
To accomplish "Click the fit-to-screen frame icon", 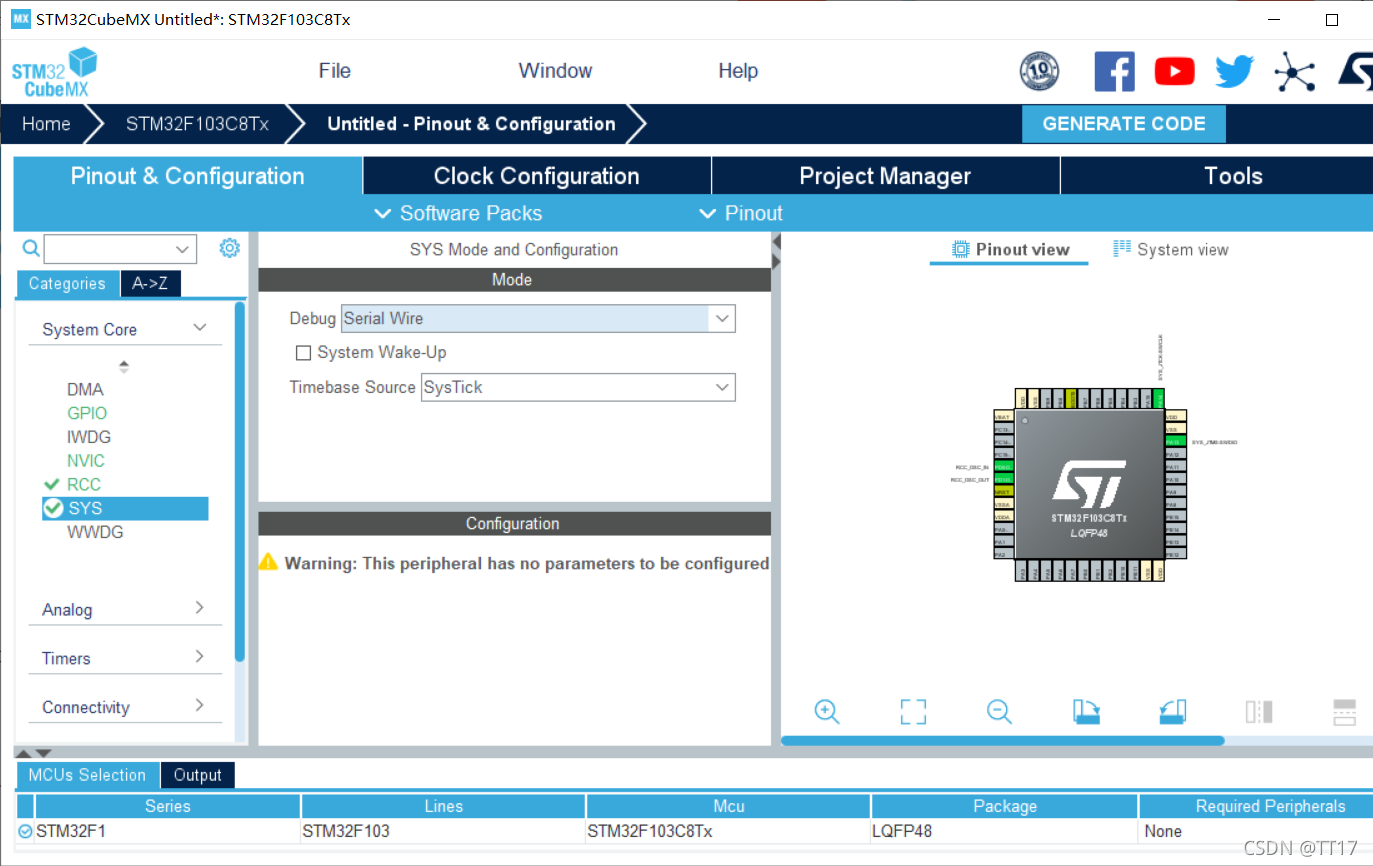I will tap(913, 711).
